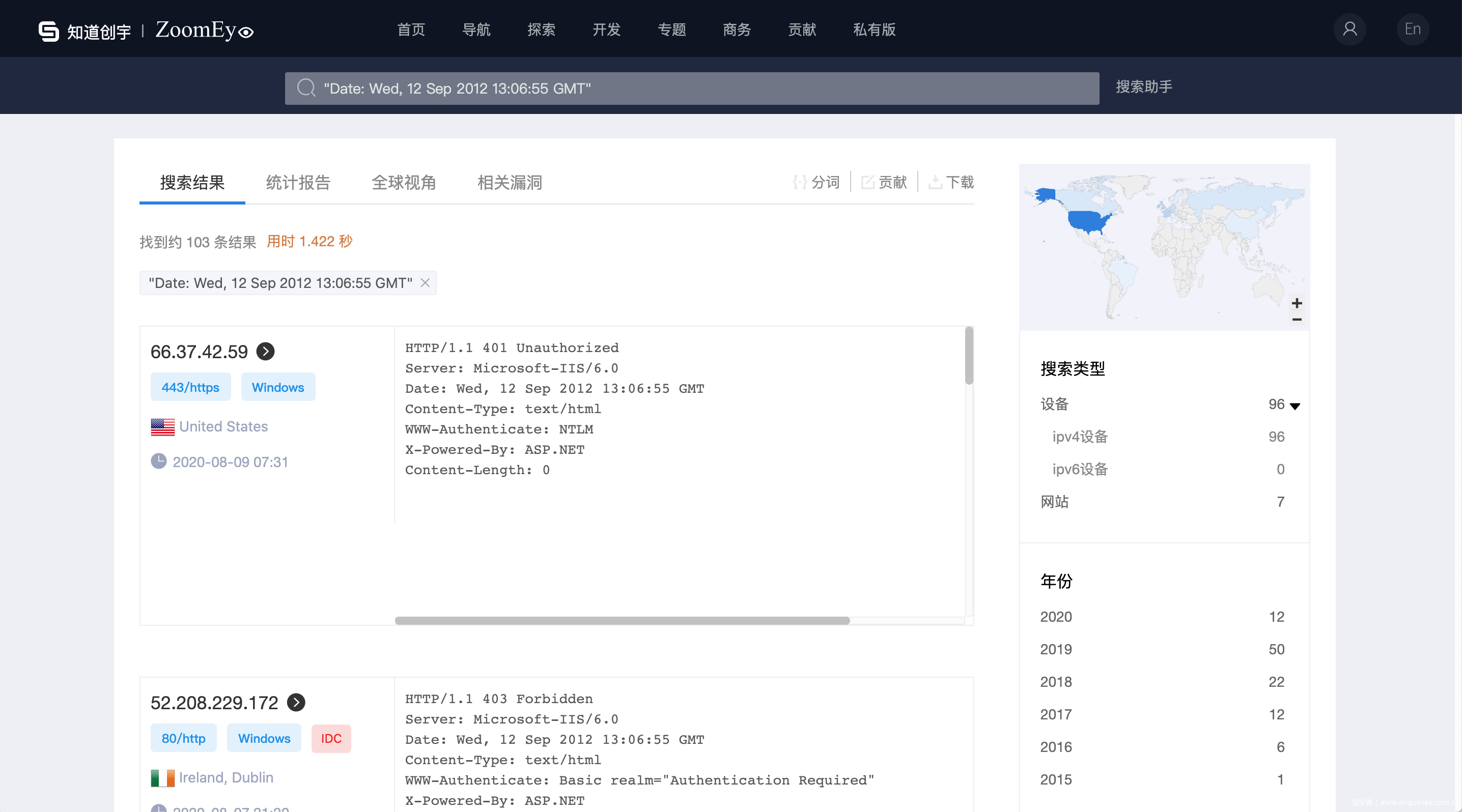The height and width of the screenshot is (812, 1462).
Task: Zoom in the world map
Action: click(1297, 303)
